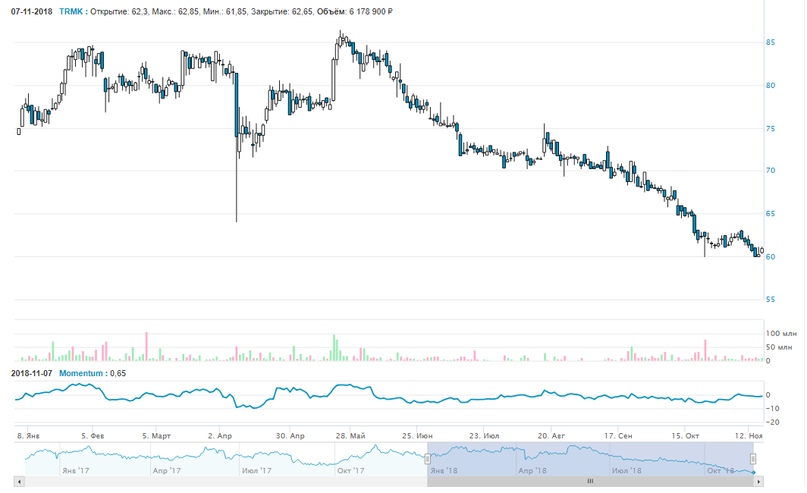Click the '28. Май' date axis label

point(351,436)
